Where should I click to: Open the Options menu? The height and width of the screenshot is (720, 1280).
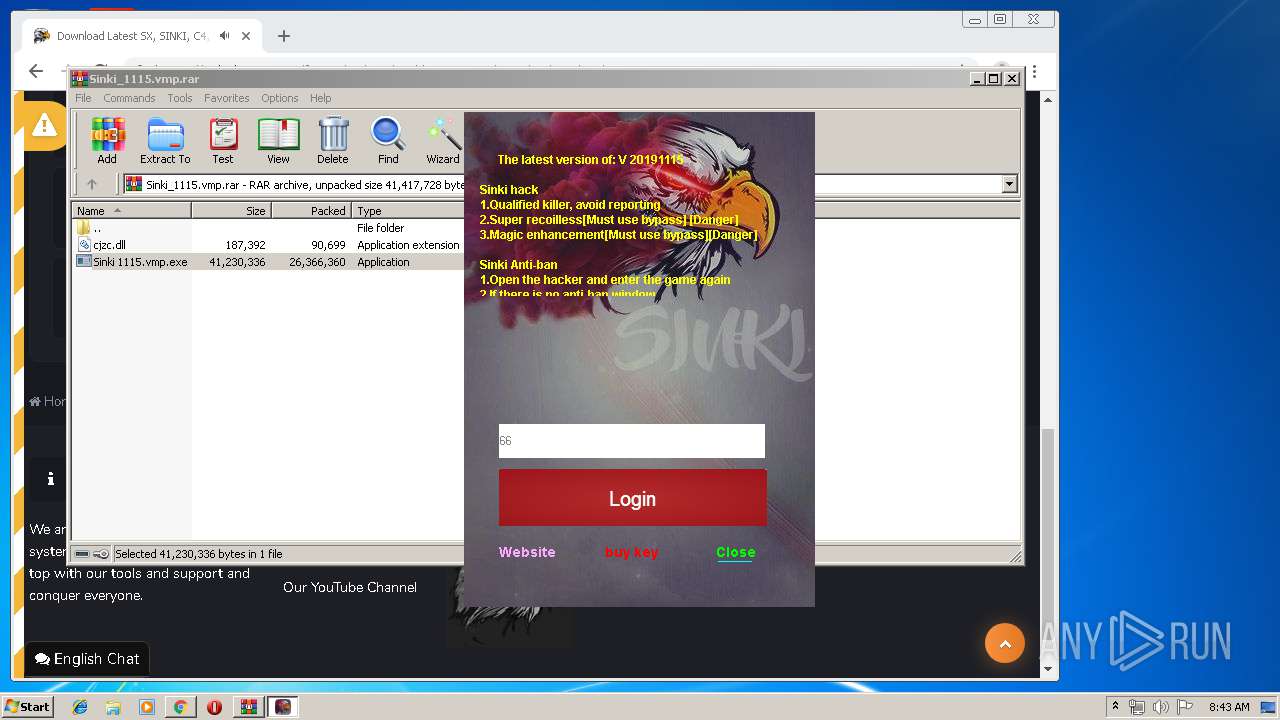coord(280,98)
